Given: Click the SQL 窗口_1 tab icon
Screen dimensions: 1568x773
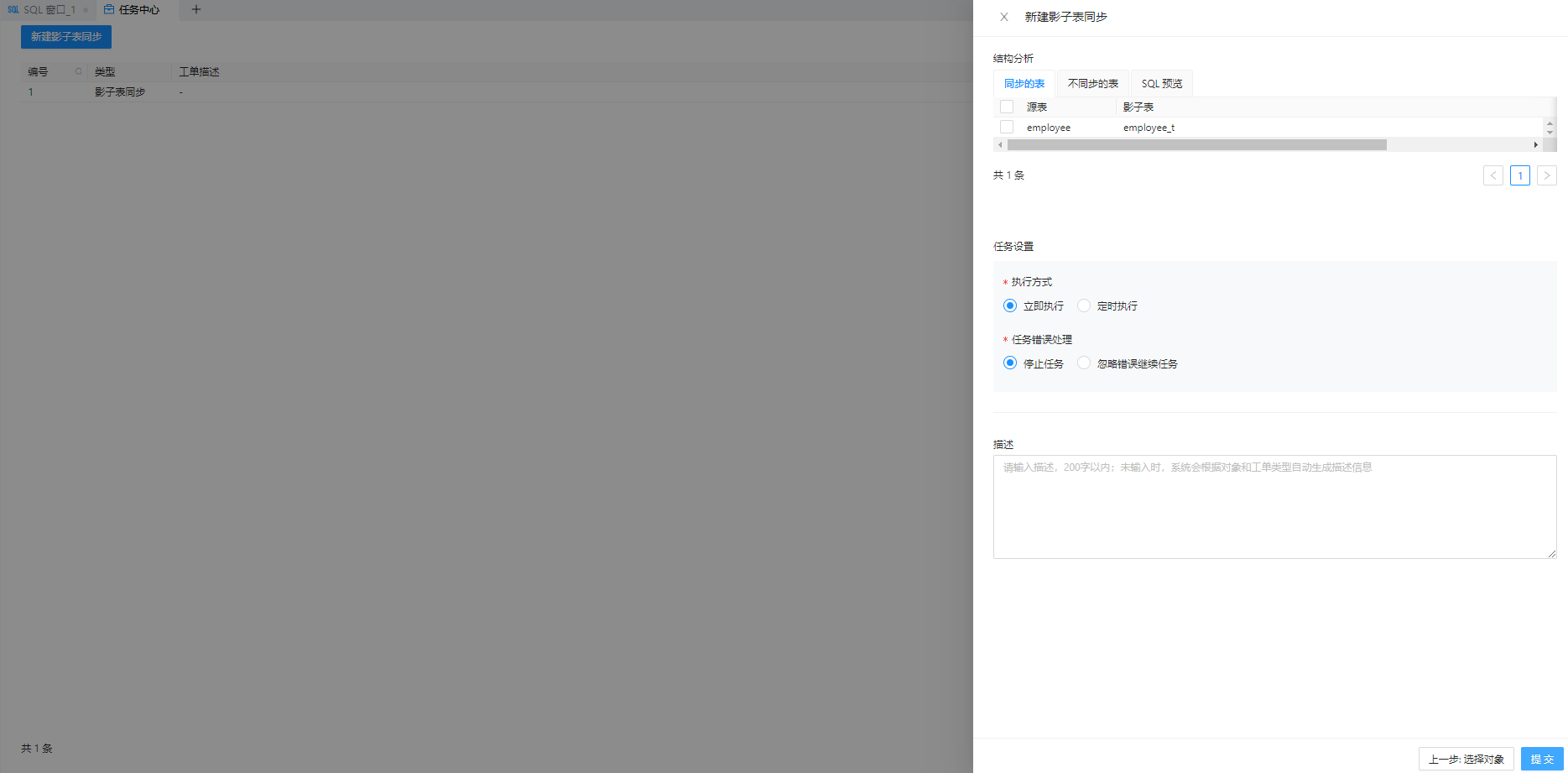Looking at the screenshot, I should tap(13, 10).
